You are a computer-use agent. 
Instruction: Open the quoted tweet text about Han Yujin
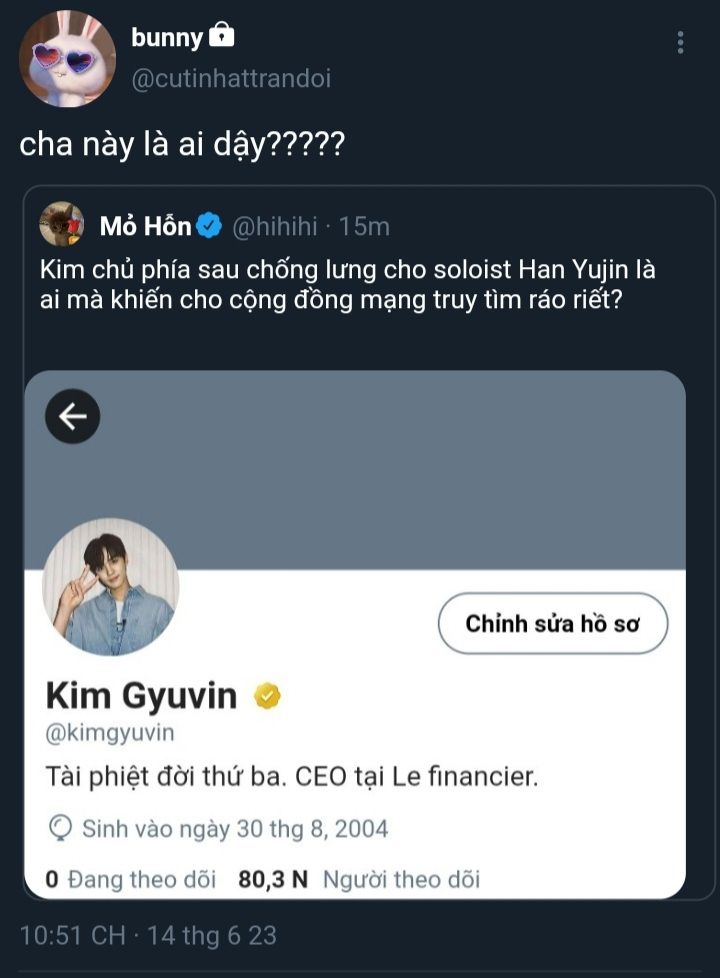pos(347,285)
